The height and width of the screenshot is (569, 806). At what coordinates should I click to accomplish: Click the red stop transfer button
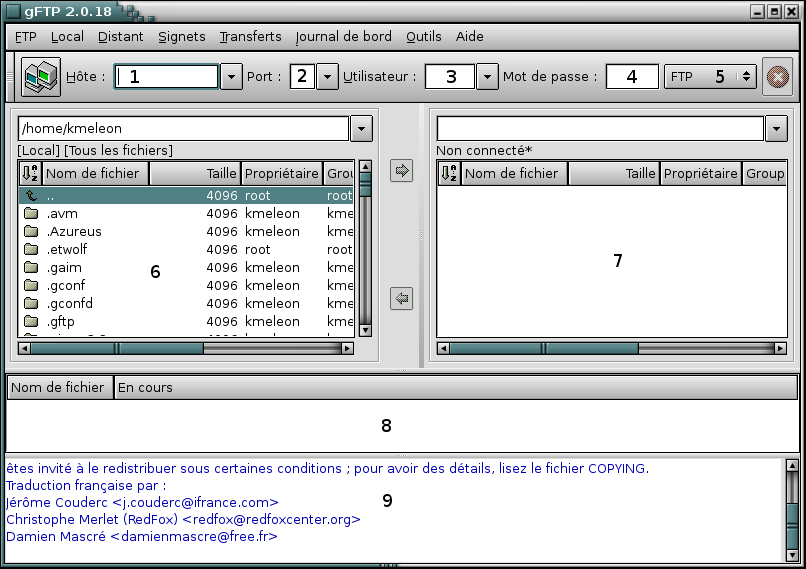tap(777, 77)
